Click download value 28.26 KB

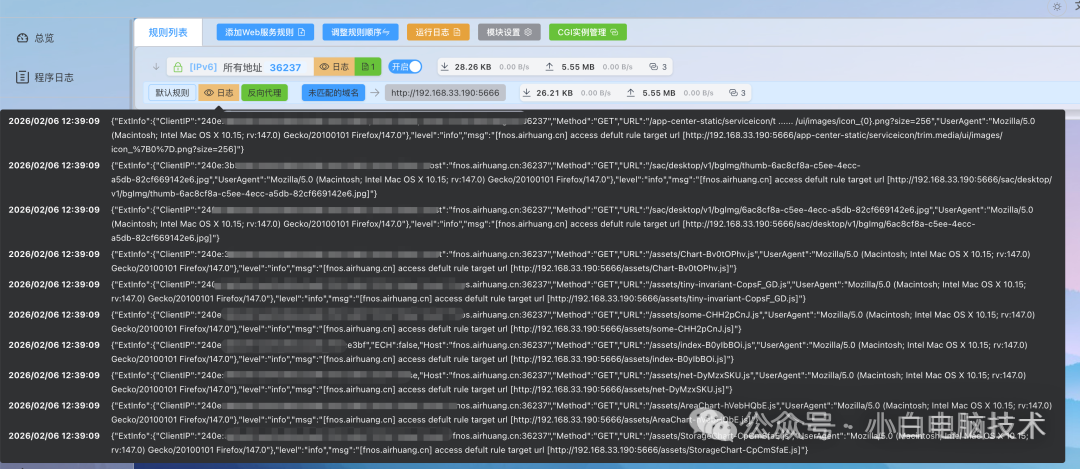coord(472,67)
